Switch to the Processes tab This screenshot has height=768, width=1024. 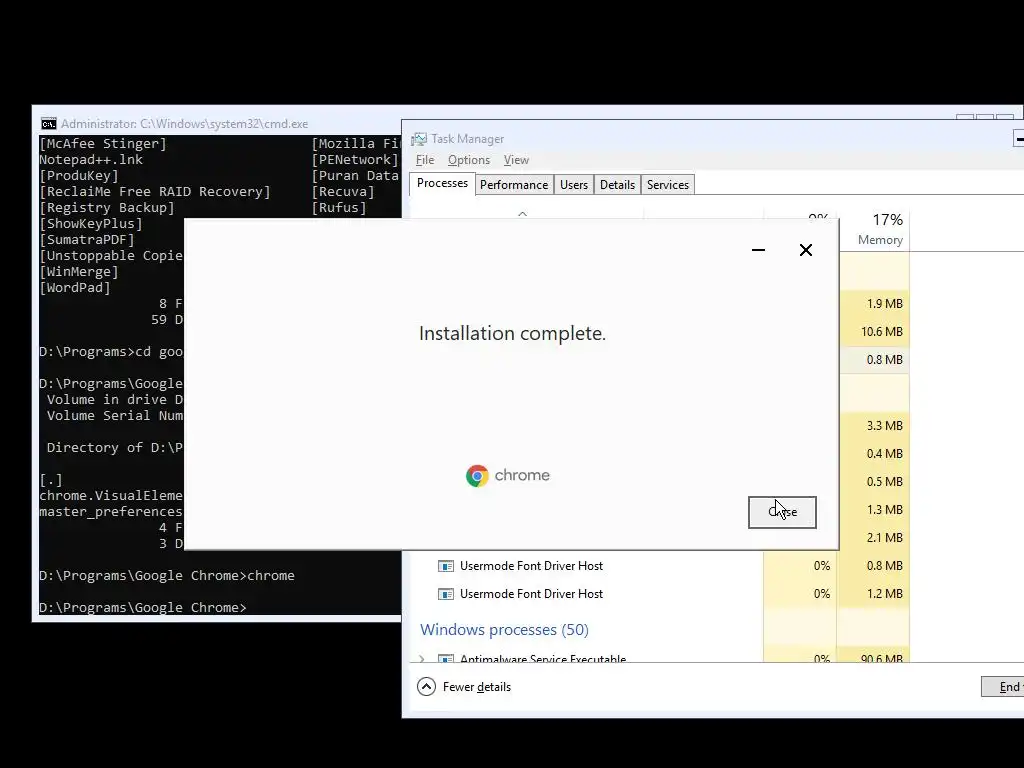(x=442, y=184)
